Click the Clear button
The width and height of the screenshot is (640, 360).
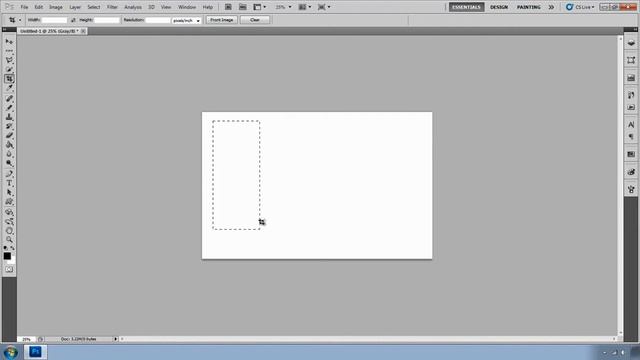pyautogui.click(x=255, y=20)
